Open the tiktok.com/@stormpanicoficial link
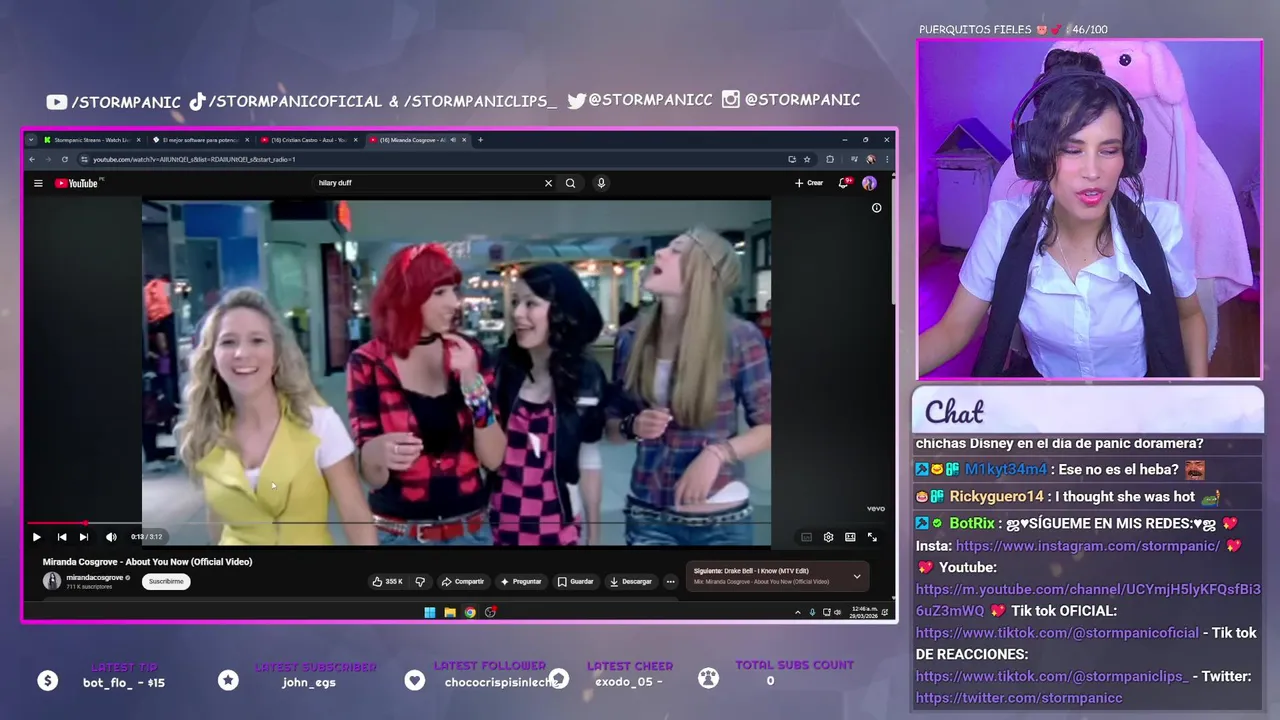The height and width of the screenshot is (720, 1280). click(1057, 633)
